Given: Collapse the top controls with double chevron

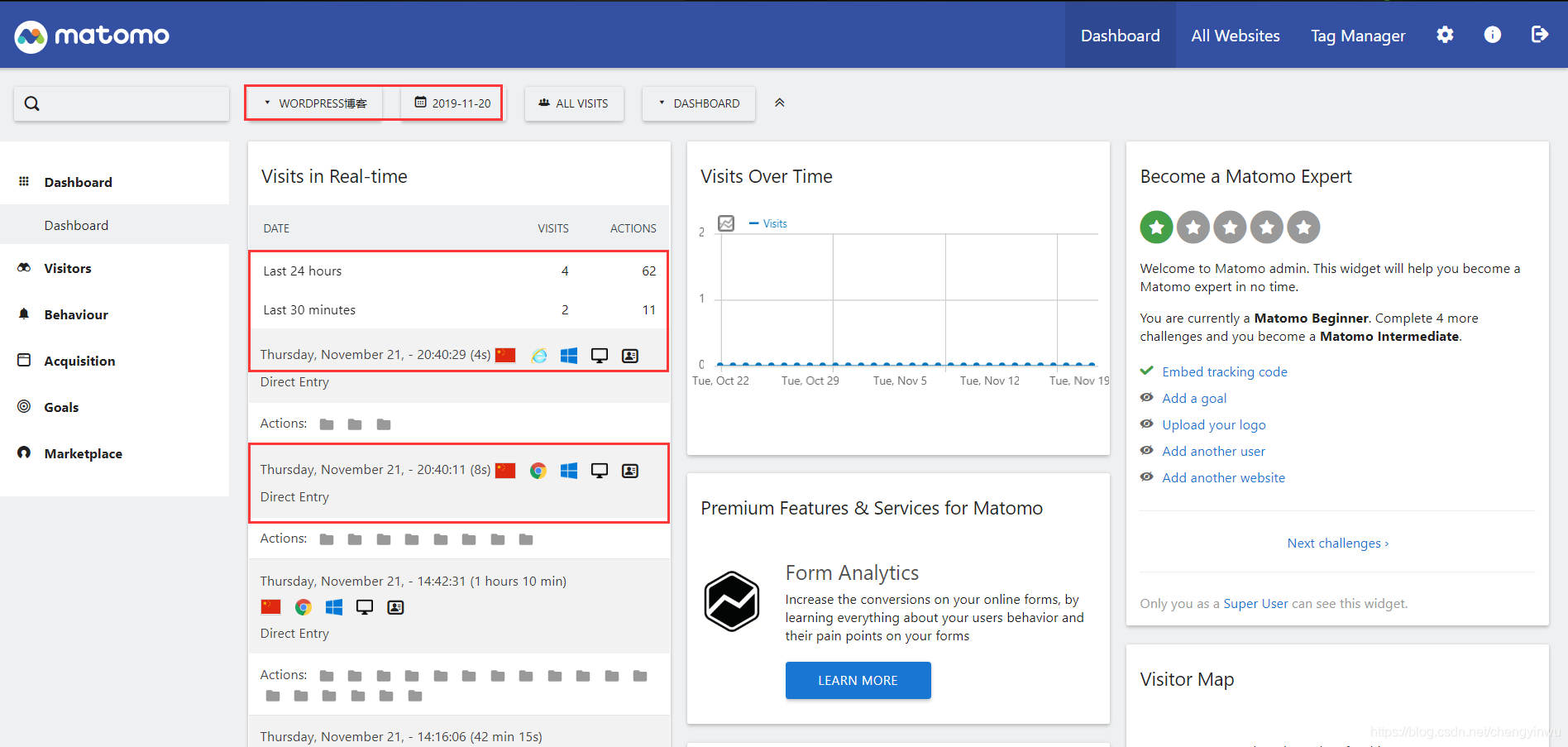Looking at the screenshot, I should click(x=779, y=103).
